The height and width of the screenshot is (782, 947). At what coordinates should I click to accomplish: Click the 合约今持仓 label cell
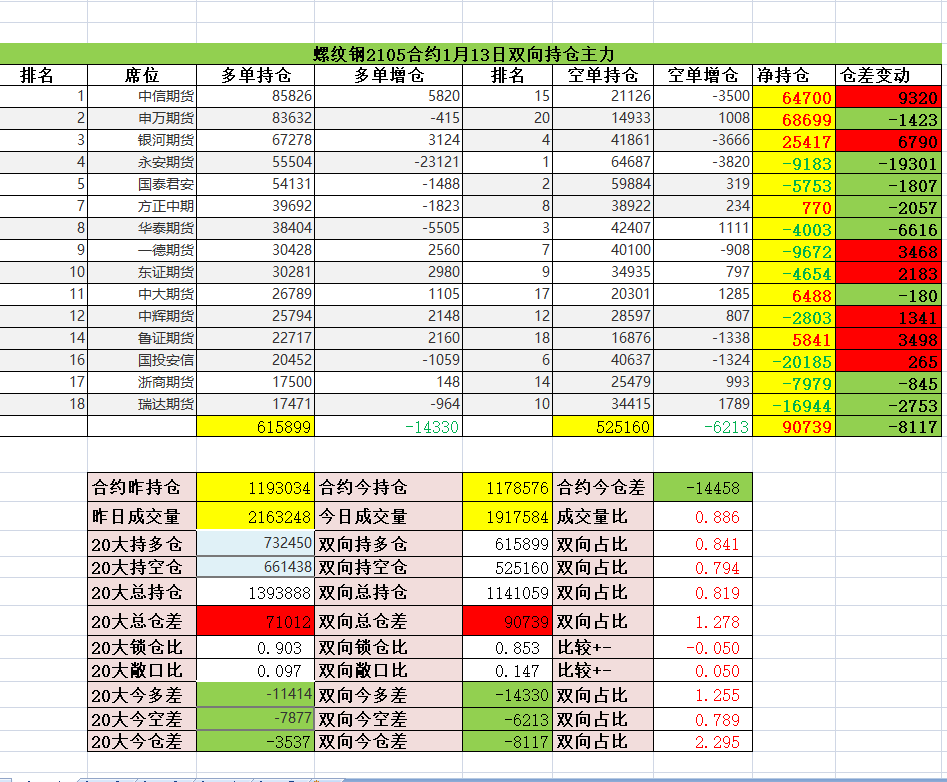pyautogui.click(x=388, y=487)
